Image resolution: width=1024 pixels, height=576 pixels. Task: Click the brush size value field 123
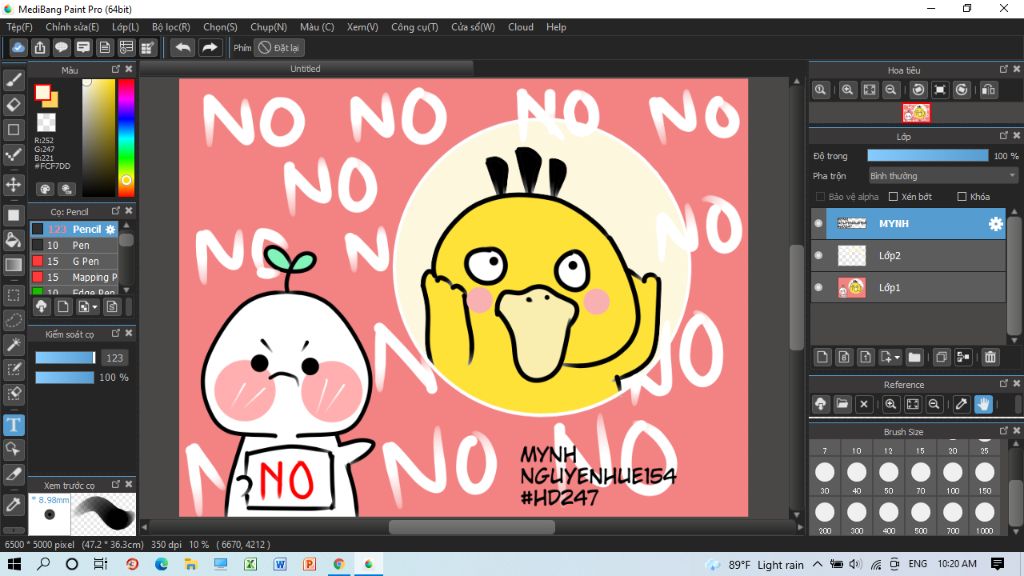[x=114, y=358]
